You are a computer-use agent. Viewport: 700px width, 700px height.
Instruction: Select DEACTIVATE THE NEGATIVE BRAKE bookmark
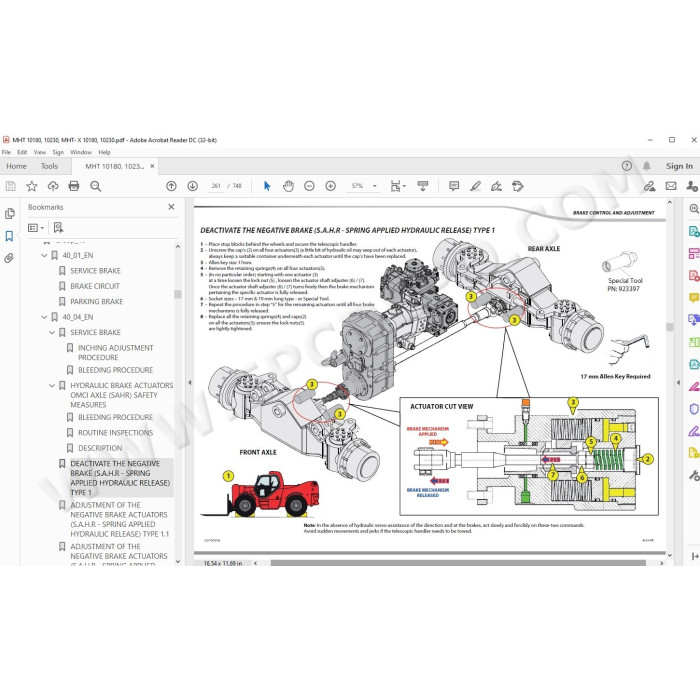pos(120,478)
